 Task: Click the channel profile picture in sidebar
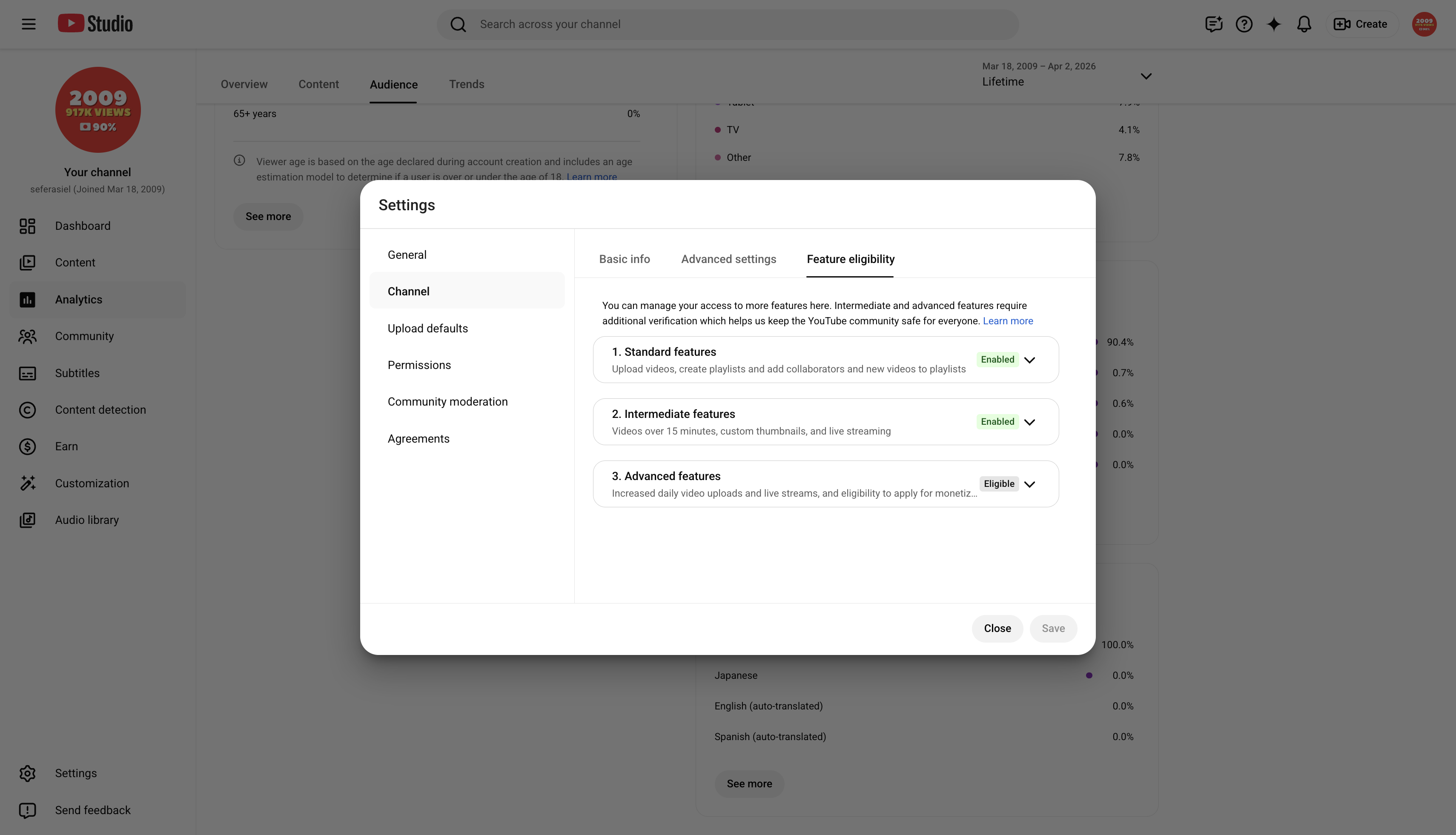(x=98, y=109)
